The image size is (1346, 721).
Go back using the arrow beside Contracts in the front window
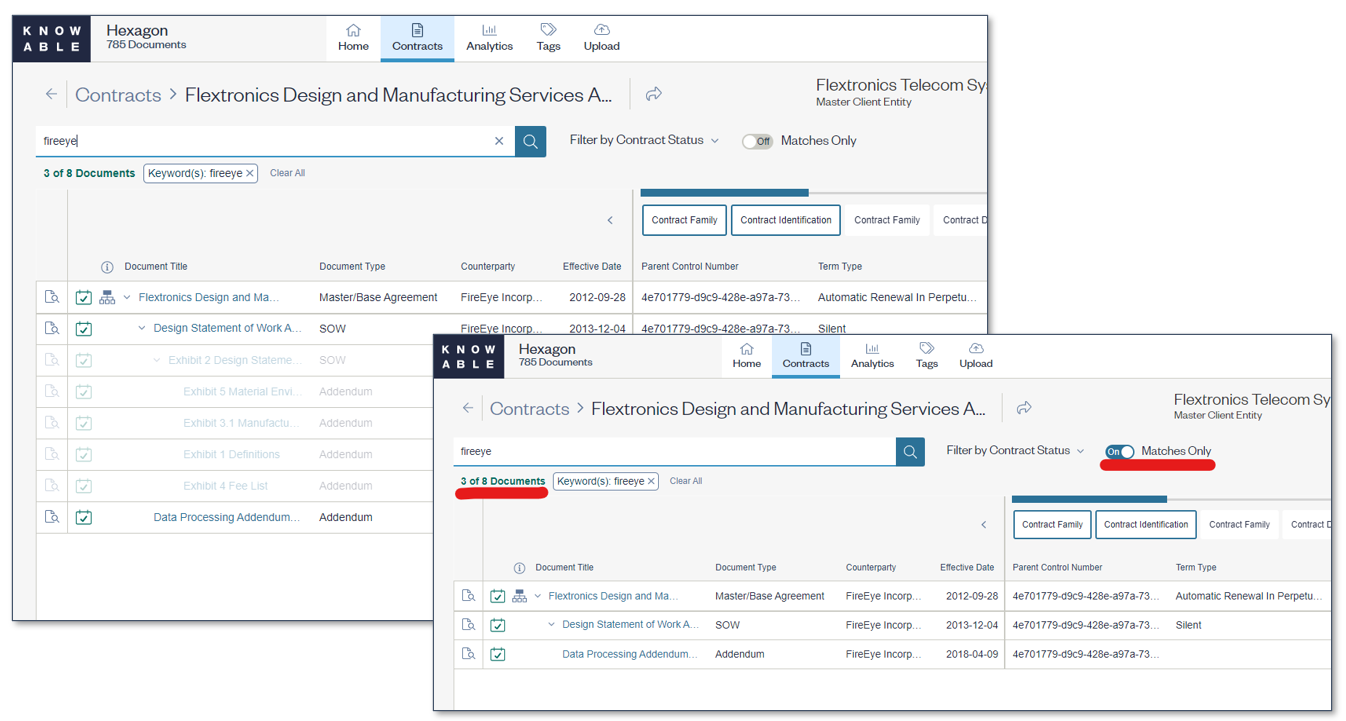click(468, 408)
